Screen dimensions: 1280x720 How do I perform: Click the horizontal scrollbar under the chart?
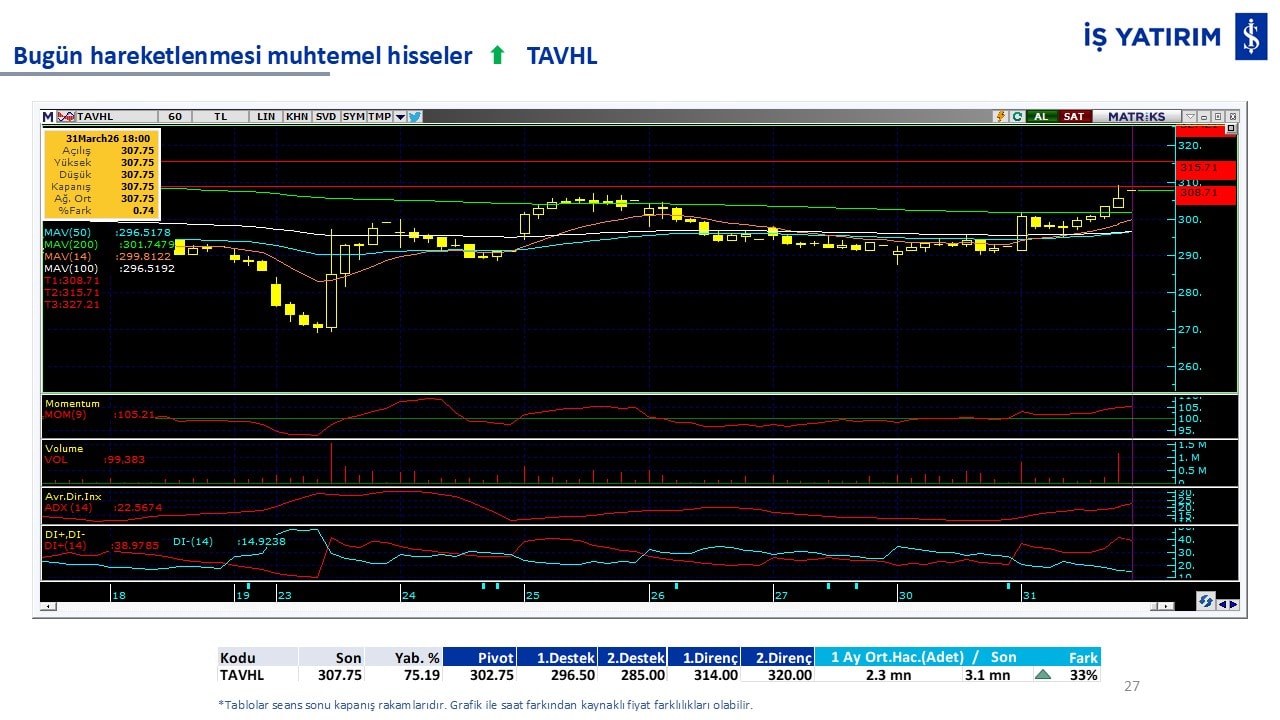coord(600,606)
